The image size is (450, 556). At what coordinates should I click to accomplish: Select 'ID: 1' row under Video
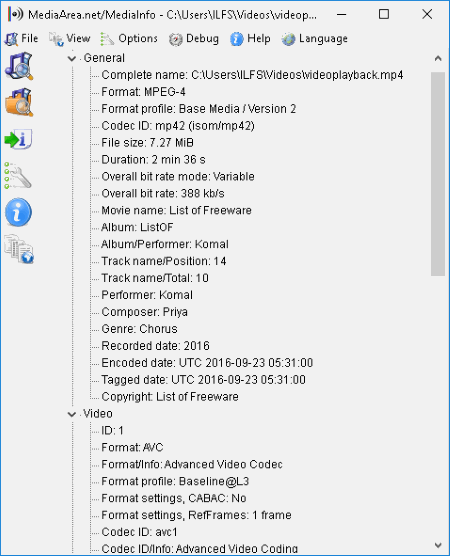coord(112,430)
